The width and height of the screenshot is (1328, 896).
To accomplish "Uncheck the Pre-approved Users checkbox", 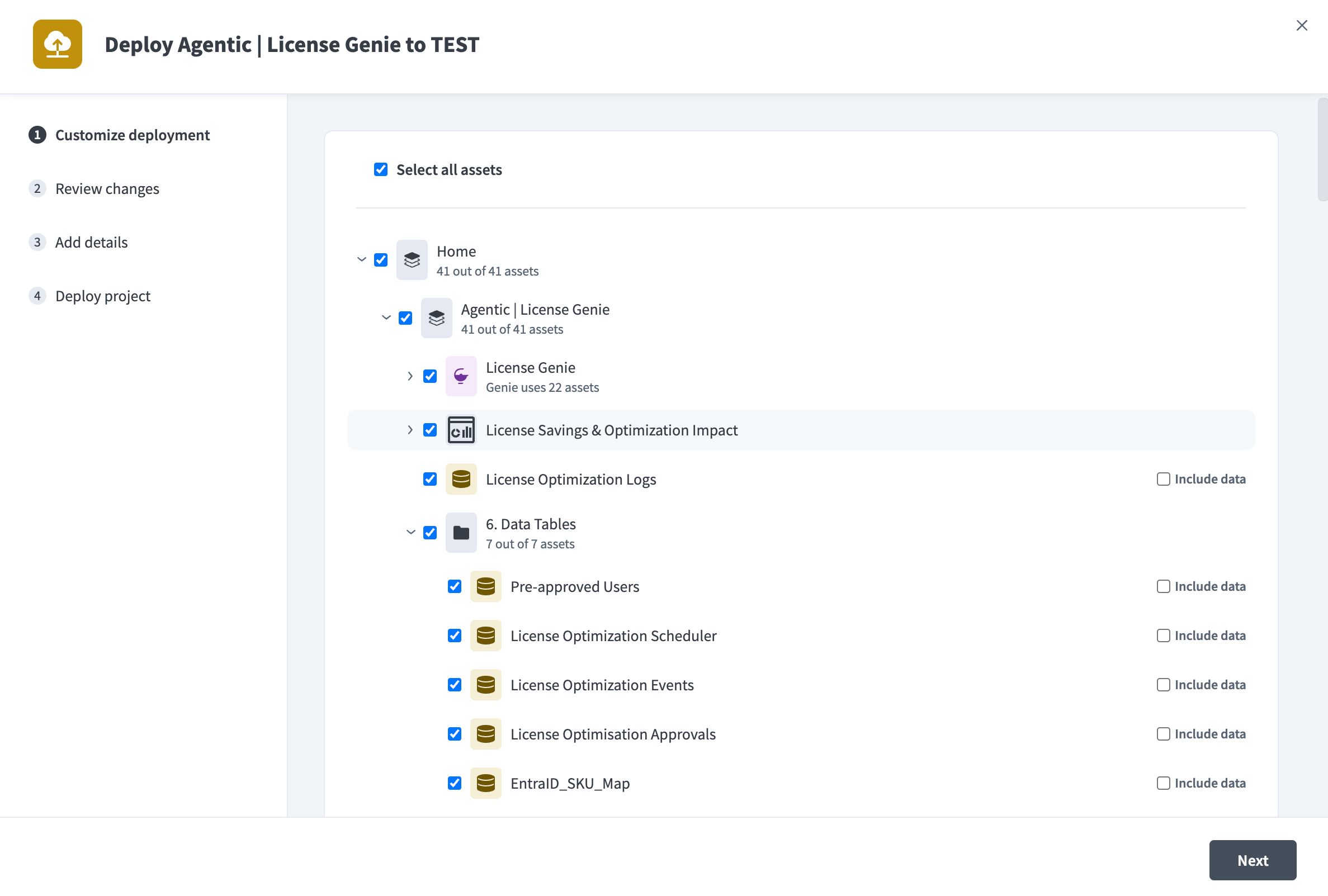I will click(x=454, y=586).
